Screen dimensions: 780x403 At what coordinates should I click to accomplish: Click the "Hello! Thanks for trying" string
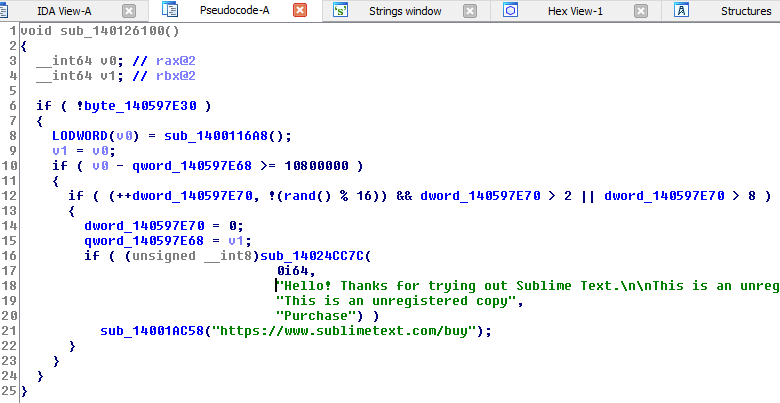click(x=528, y=286)
